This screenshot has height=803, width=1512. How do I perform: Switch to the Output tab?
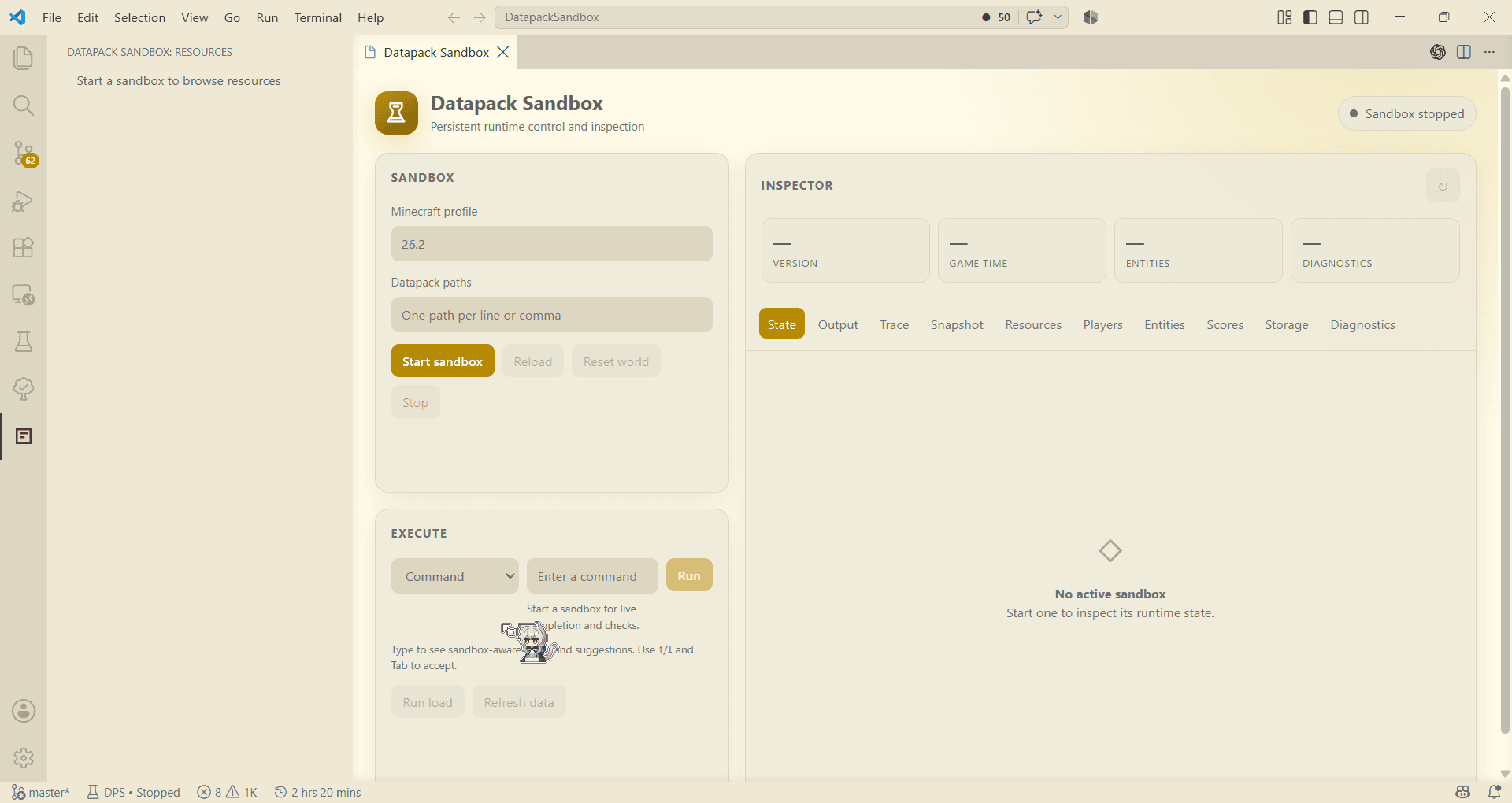pos(838,324)
